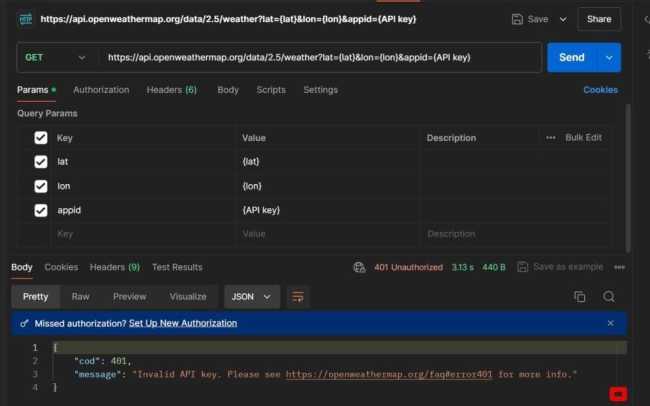Image resolution: width=650 pixels, height=406 pixels.
Task: Click the lon key cell
Action: click(x=143, y=186)
